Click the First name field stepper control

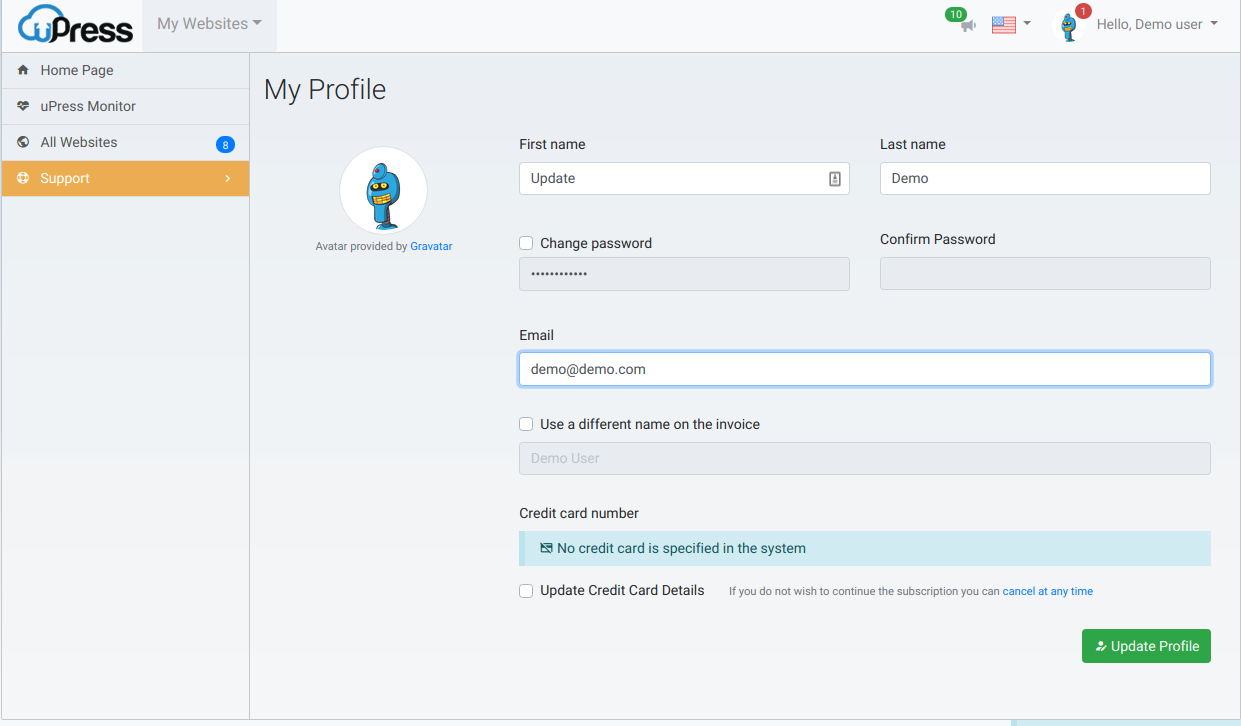pos(835,178)
